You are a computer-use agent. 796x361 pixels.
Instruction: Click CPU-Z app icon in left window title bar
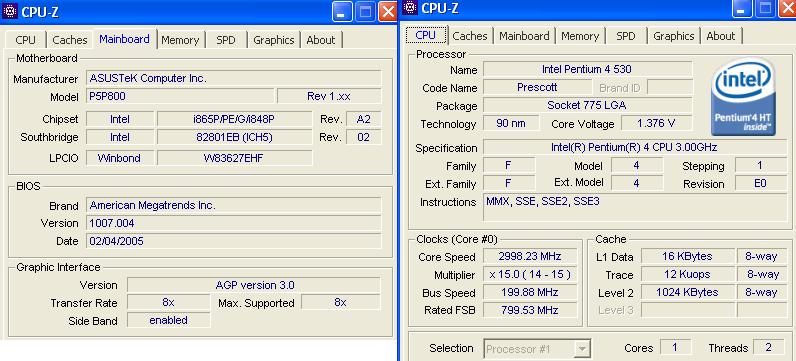point(10,12)
